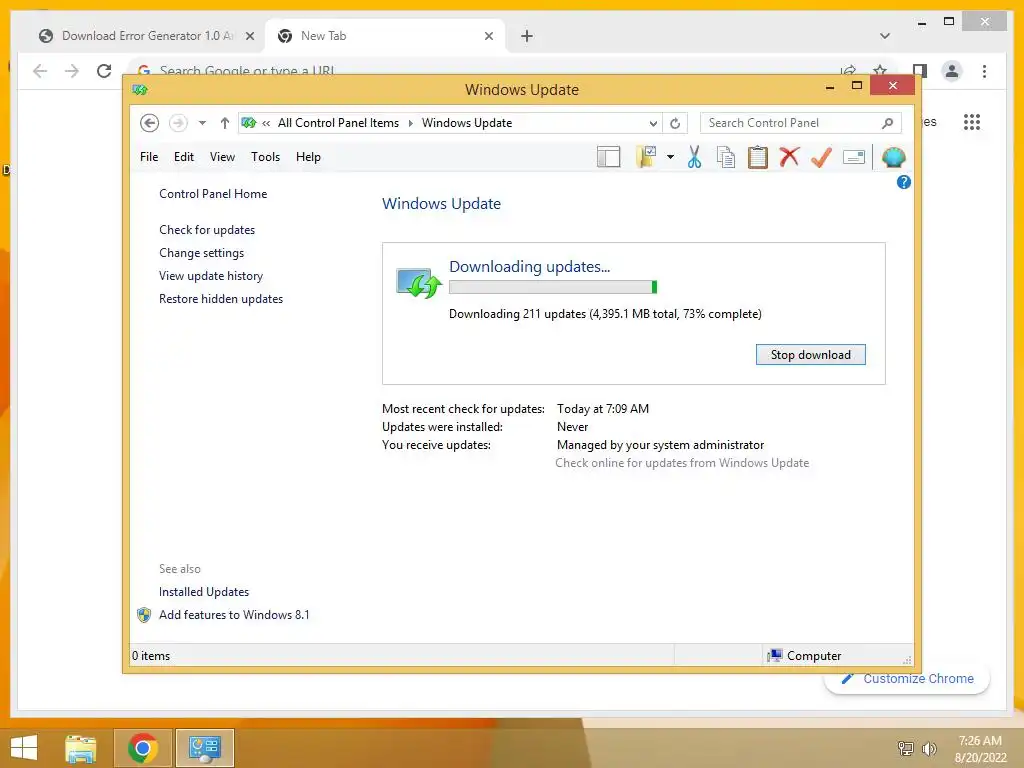
Task: Open Change settings link
Action: [x=201, y=253]
